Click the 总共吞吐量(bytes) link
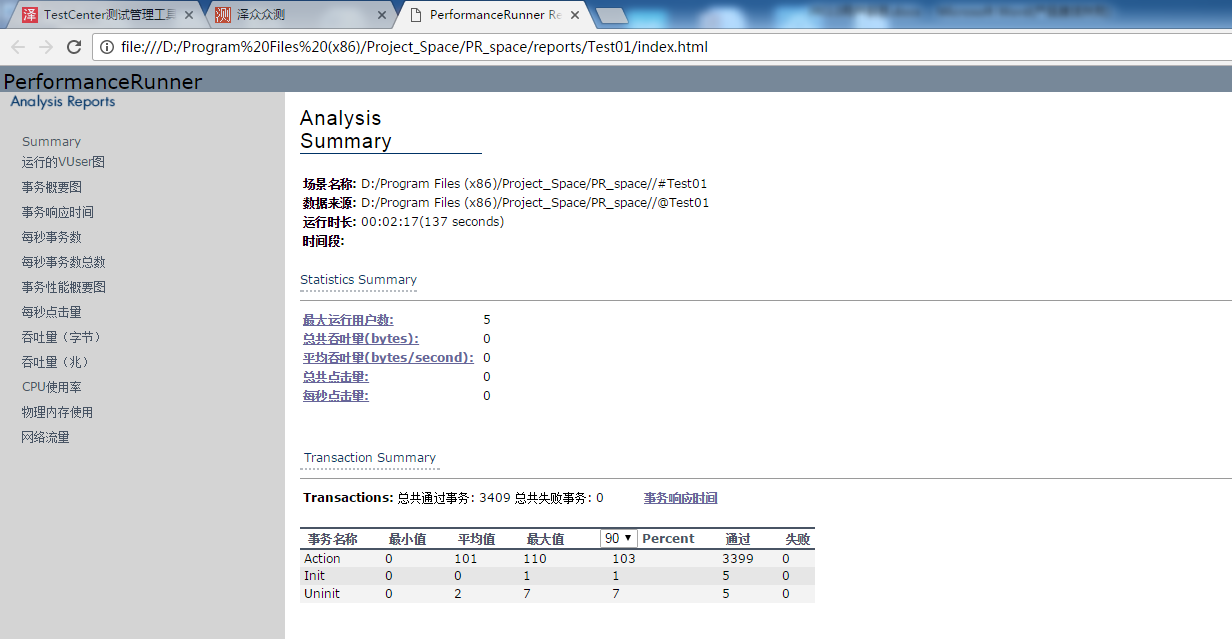The width and height of the screenshot is (1232, 639). click(x=361, y=339)
